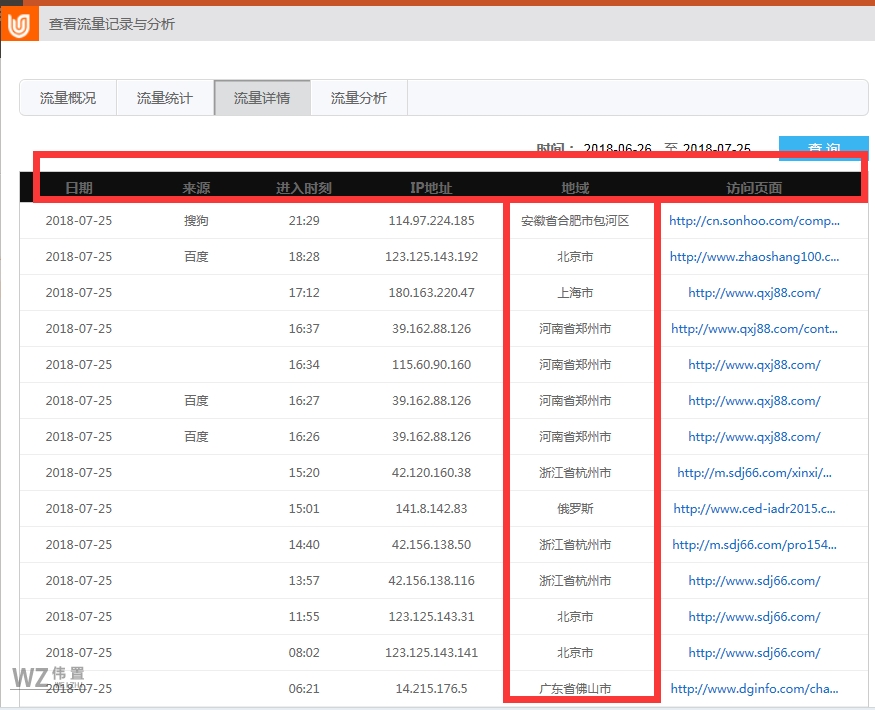This screenshot has height=710, width=875.
Task: Click the end date field 2018-07-25
Action: click(716, 148)
